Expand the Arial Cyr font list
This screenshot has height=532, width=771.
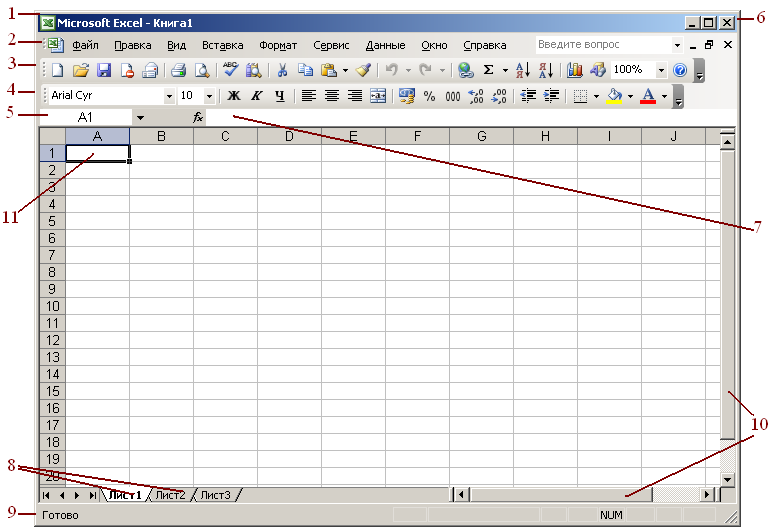169,96
